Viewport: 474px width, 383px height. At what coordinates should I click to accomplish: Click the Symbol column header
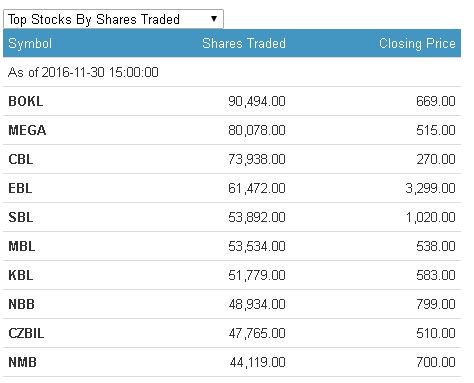click(30, 43)
